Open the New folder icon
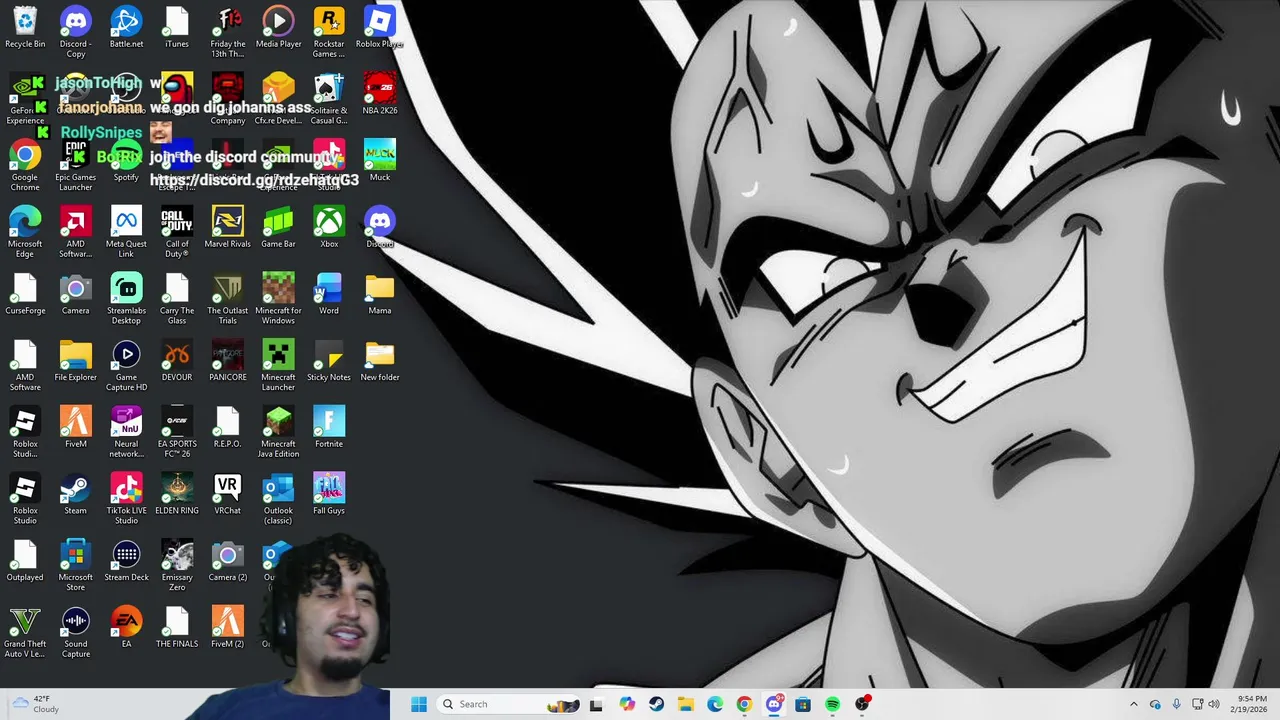 click(x=379, y=361)
